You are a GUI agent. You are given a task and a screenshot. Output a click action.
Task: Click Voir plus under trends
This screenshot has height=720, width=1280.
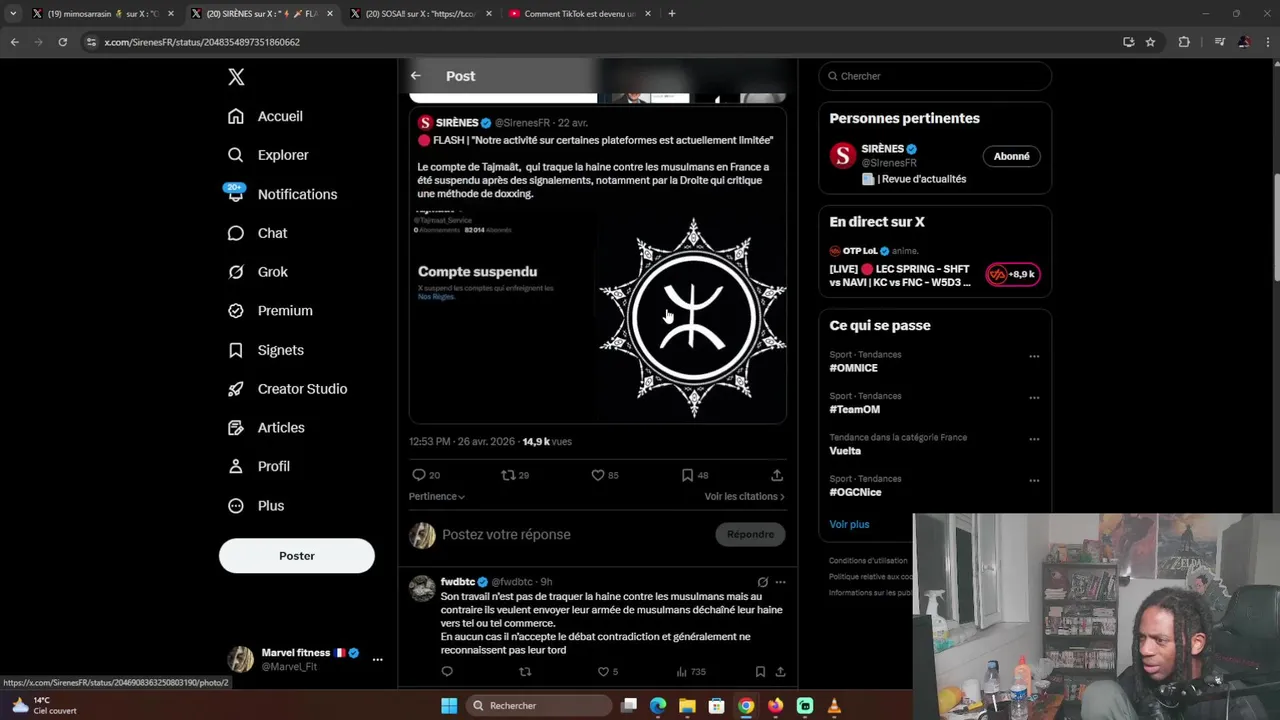tap(849, 524)
